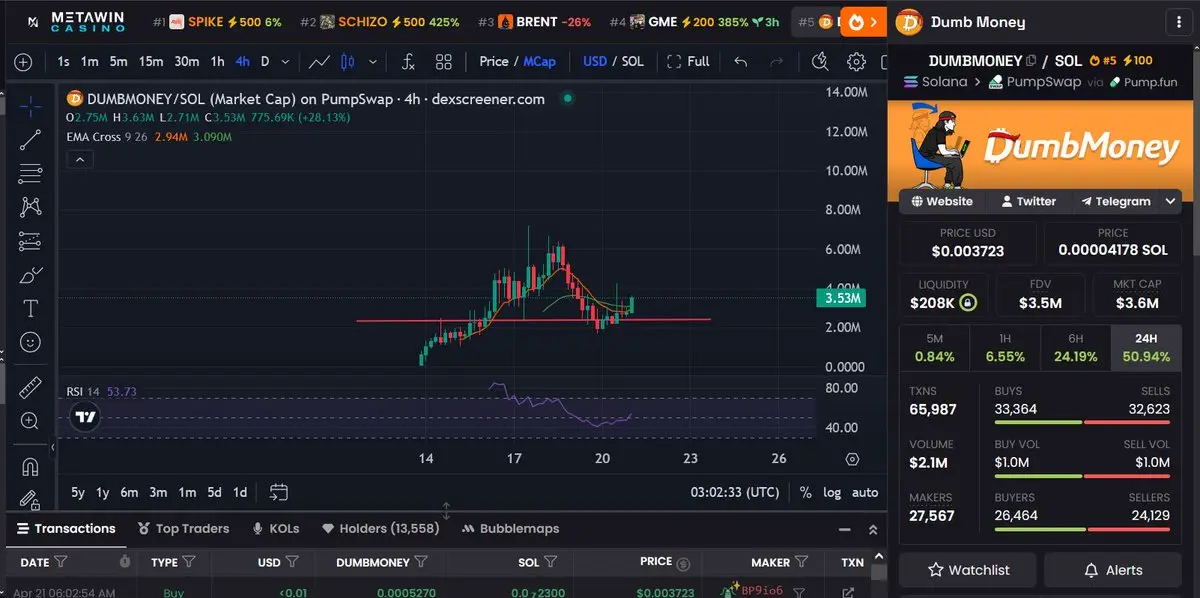Toggle the magnet mode tool
The image size is (1200, 598).
31,466
